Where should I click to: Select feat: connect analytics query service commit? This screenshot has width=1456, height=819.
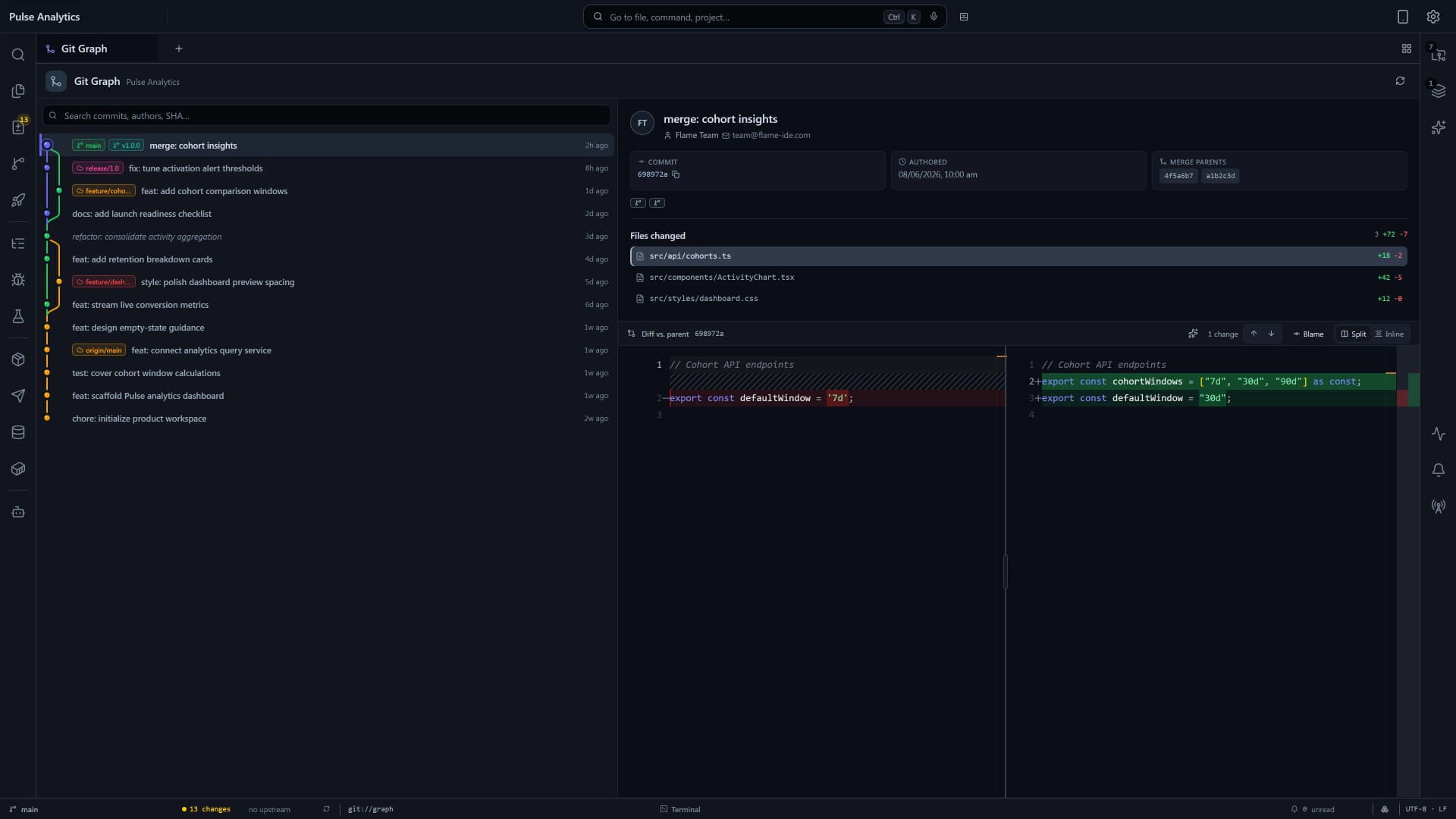(x=327, y=350)
